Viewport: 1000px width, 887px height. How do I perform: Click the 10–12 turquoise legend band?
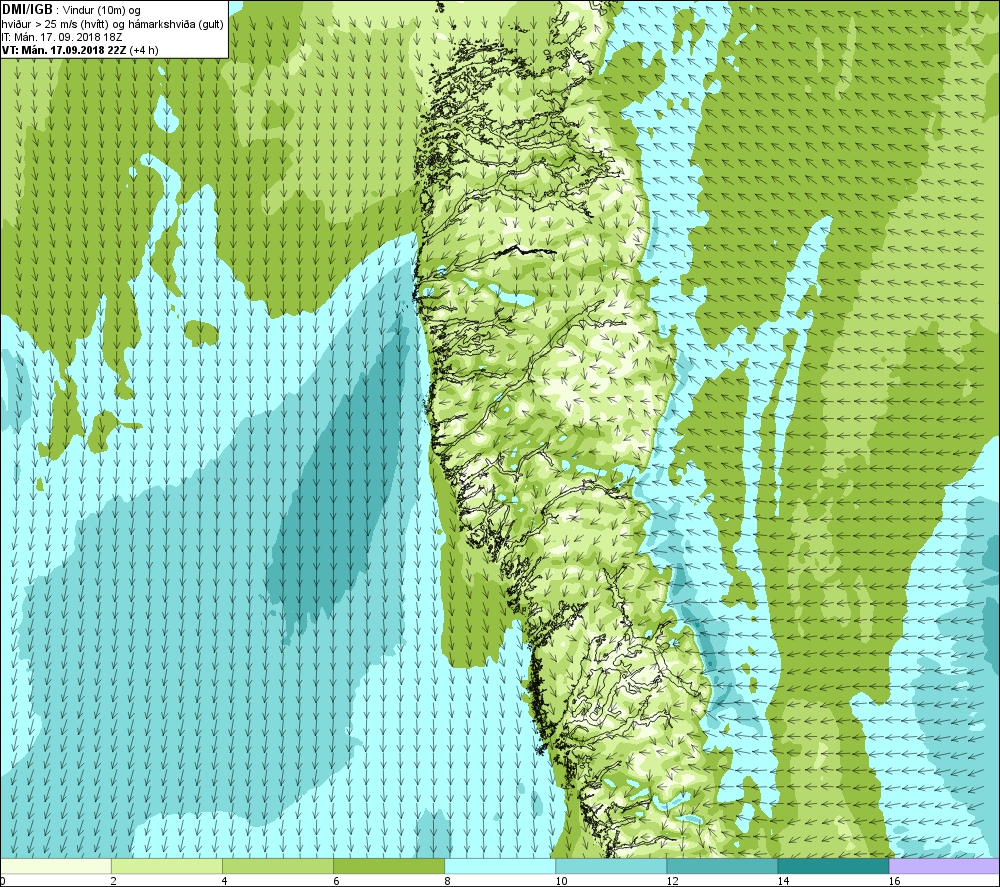611,866
